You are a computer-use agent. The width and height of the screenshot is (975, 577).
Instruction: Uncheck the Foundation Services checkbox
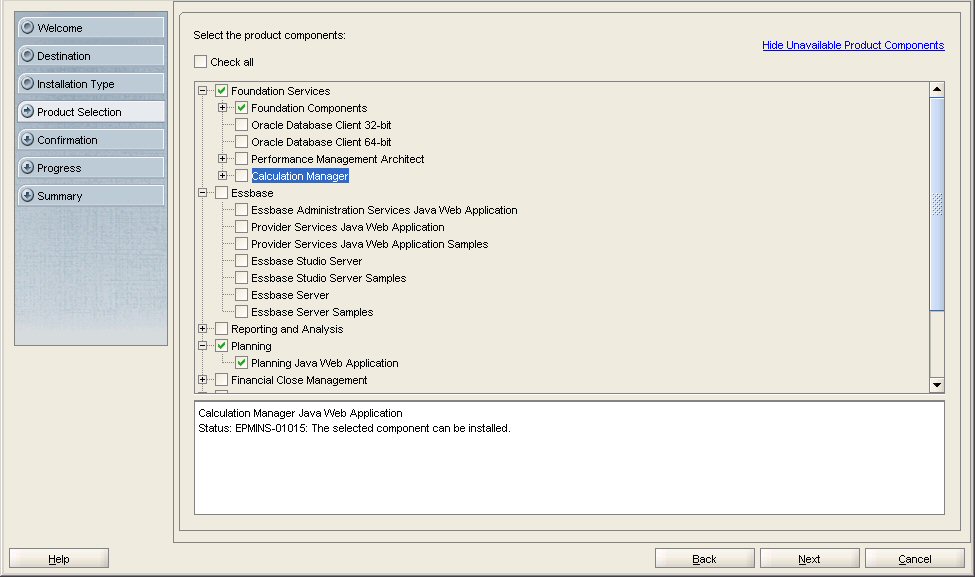coord(221,91)
